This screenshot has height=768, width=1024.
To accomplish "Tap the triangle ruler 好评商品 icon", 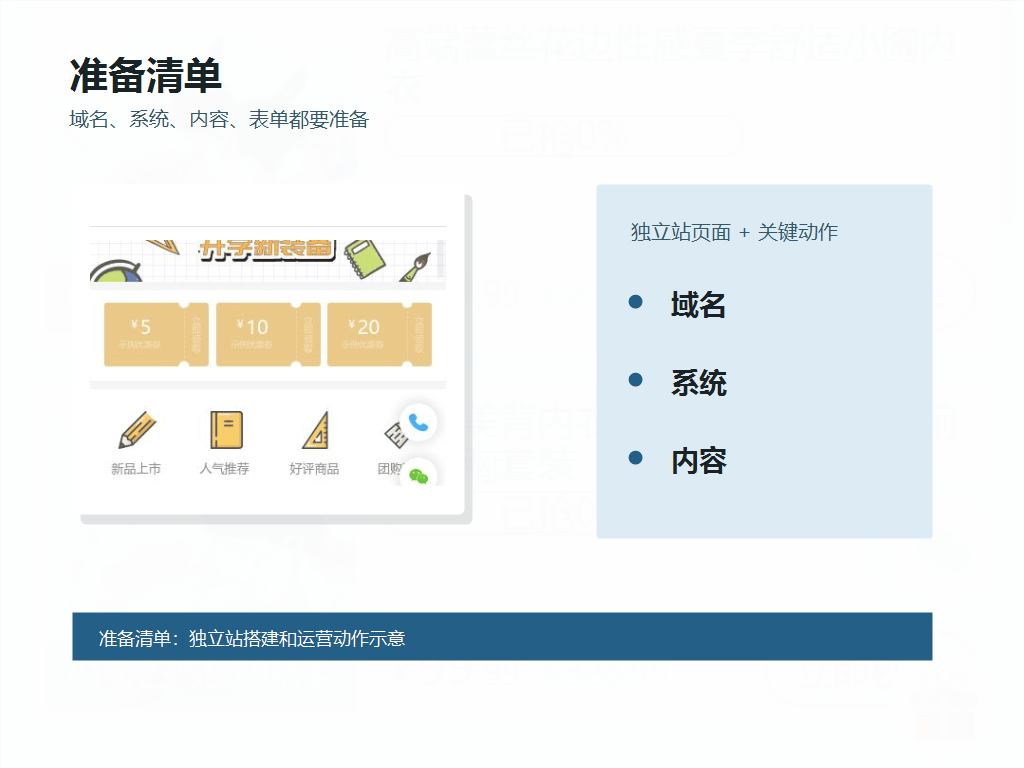I will click(316, 430).
